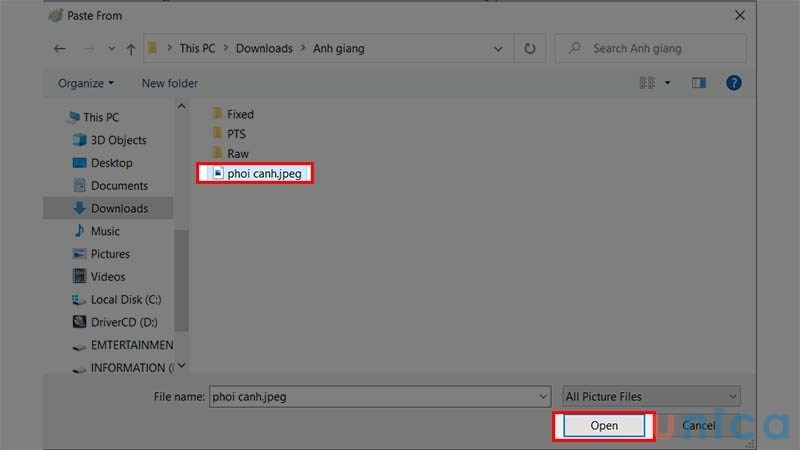Screen dimensions: 800x450
Task: Click Downloads in address breadcrumb
Action: click(264, 48)
